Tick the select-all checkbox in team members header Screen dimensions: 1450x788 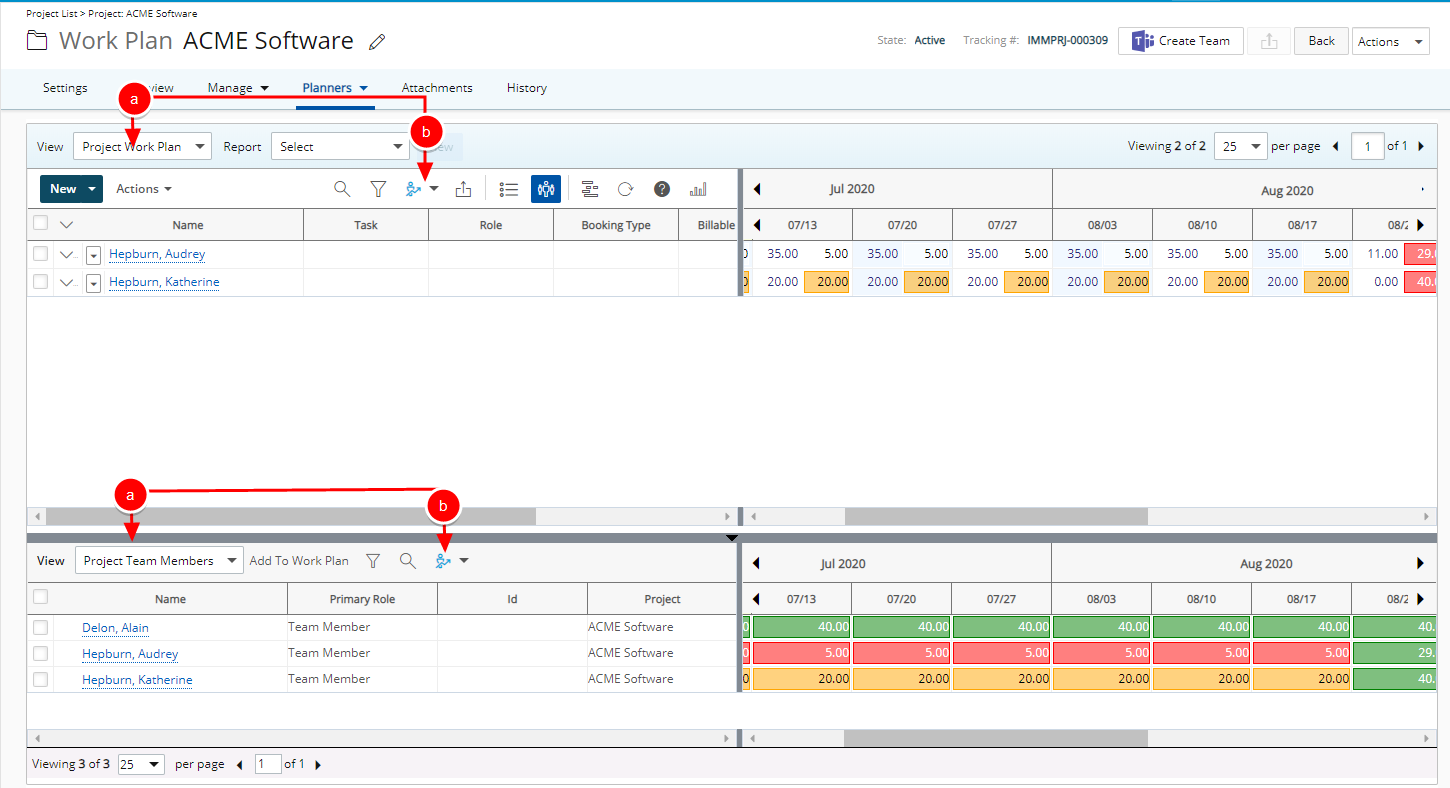coord(40,597)
